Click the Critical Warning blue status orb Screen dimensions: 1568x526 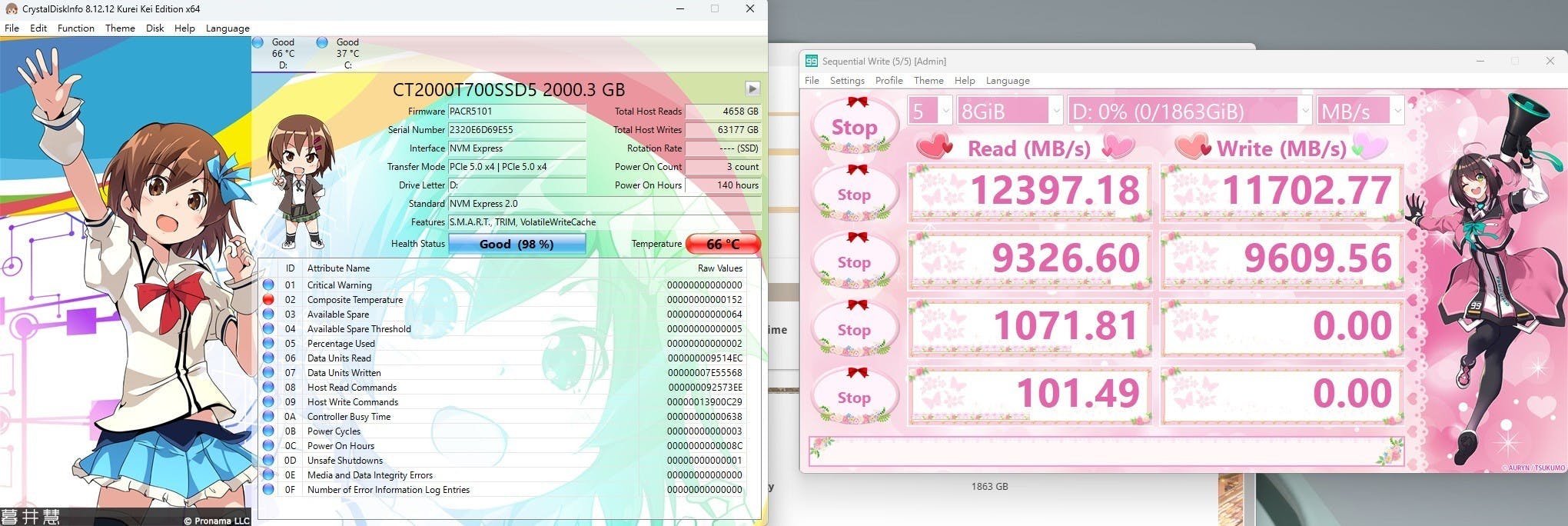point(268,285)
